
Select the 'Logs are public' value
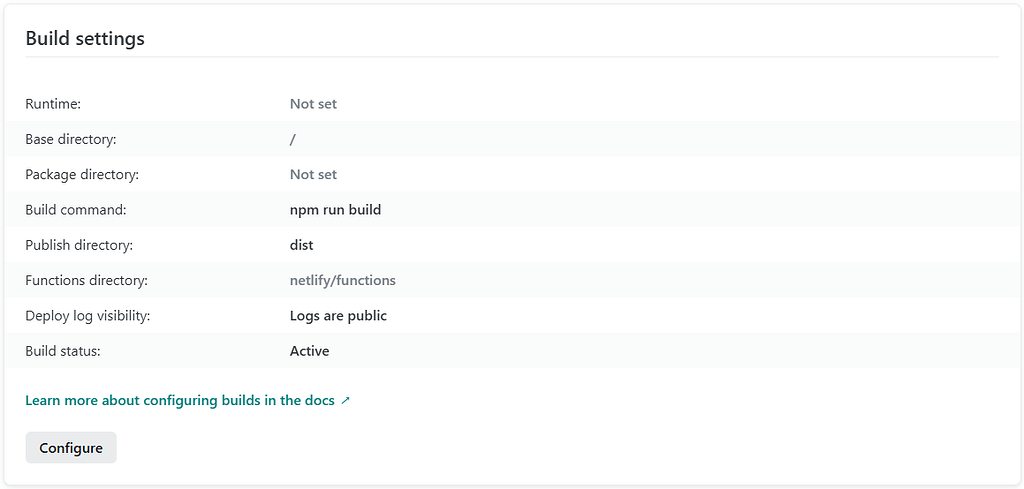[338, 315]
